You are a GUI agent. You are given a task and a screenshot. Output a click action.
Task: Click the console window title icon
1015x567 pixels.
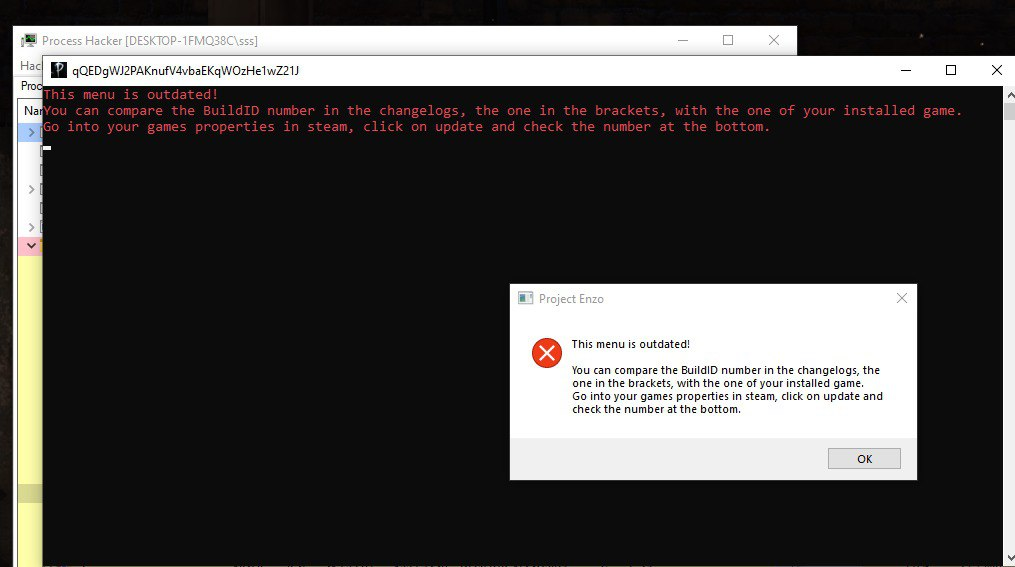(x=58, y=70)
